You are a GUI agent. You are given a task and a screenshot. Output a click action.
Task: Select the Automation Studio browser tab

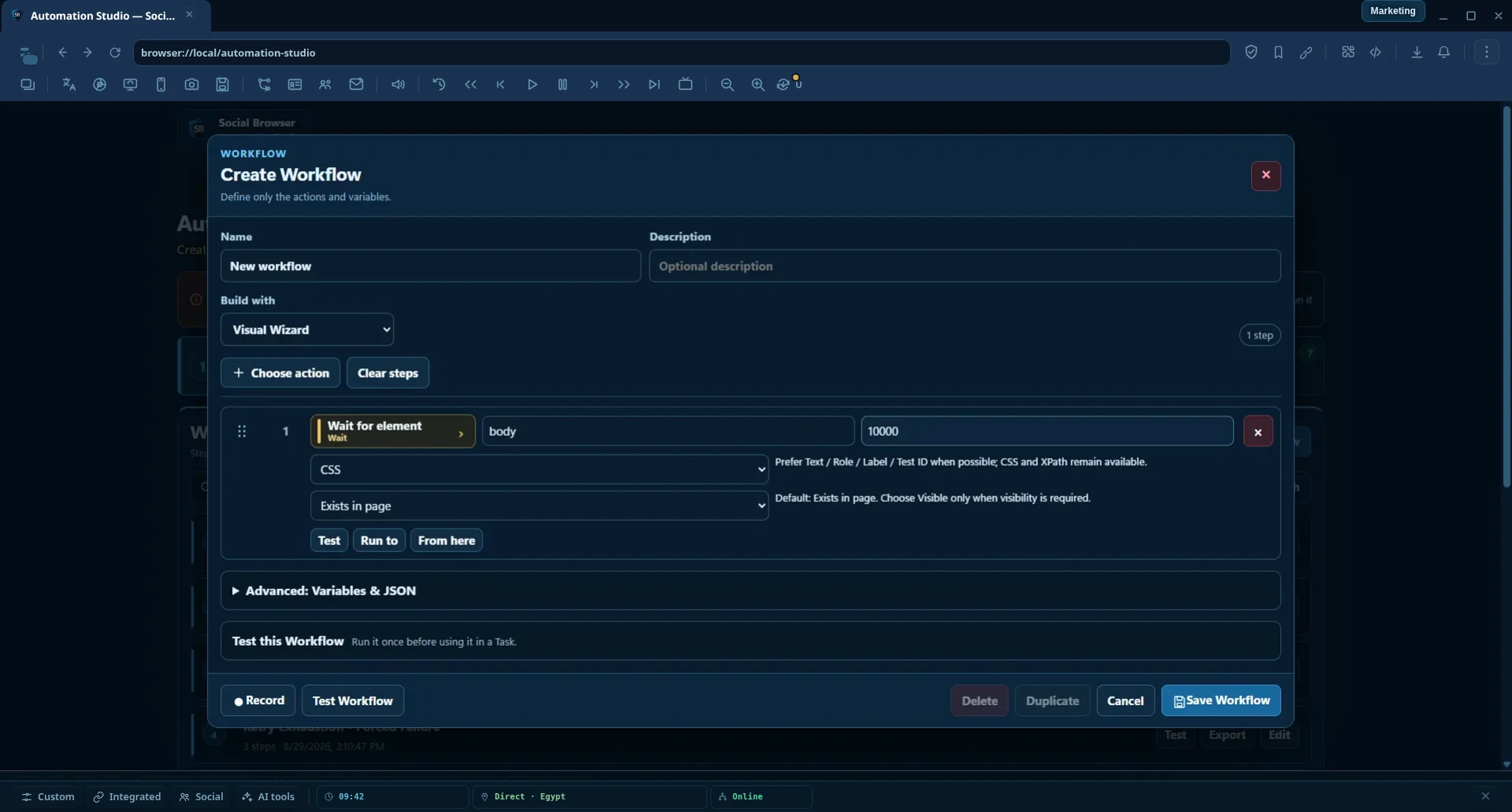pos(106,15)
